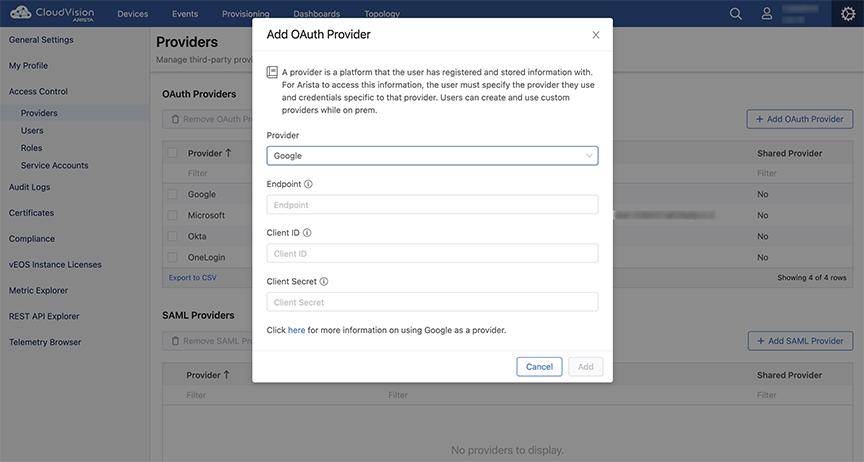Check the Okta row checkbox
Viewport: 864px width, 462px height.
(x=172, y=236)
